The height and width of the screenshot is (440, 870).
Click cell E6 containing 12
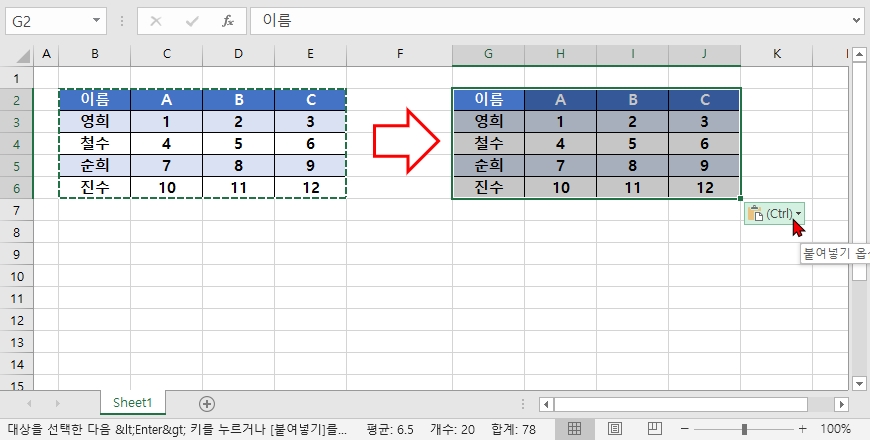[x=310, y=188]
